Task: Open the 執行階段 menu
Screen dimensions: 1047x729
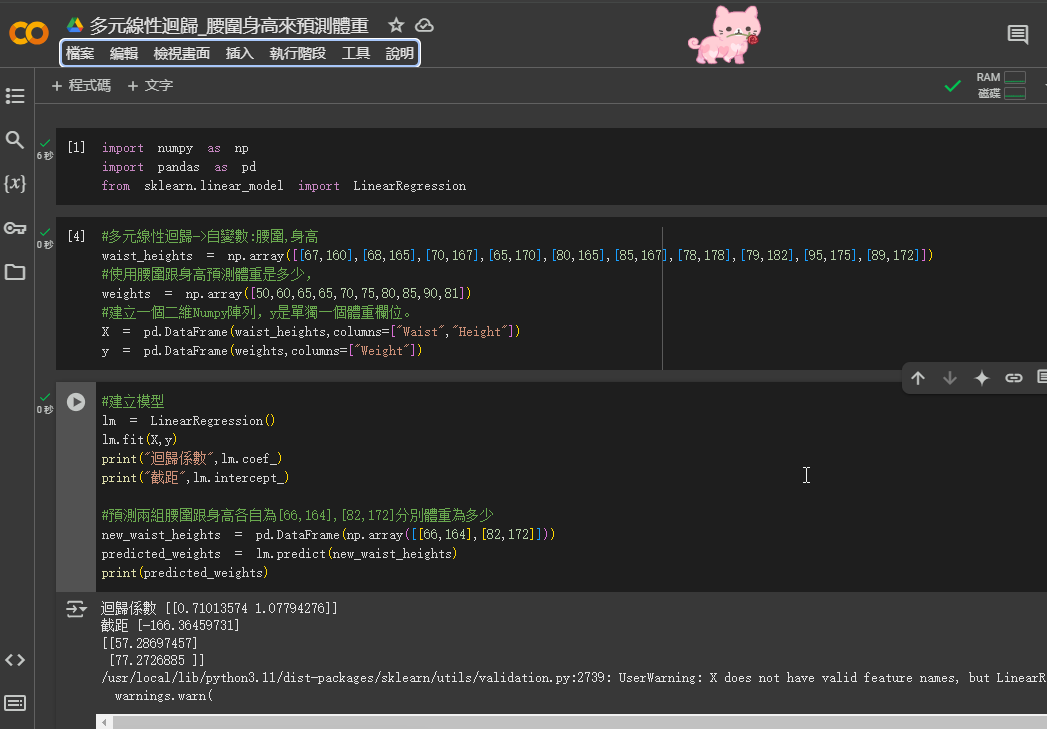Action: (x=298, y=53)
